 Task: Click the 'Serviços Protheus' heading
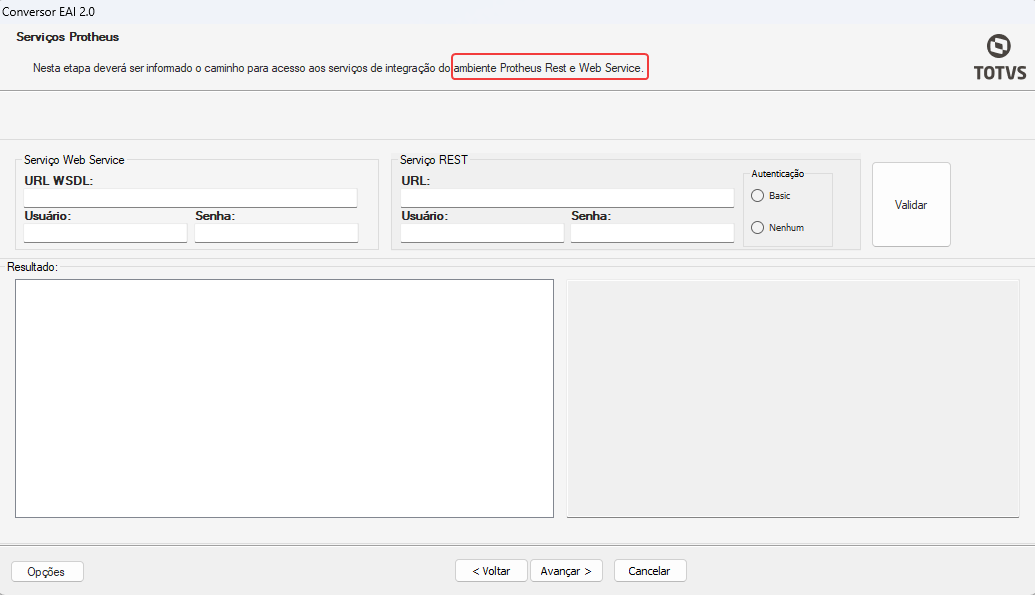(67, 37)
